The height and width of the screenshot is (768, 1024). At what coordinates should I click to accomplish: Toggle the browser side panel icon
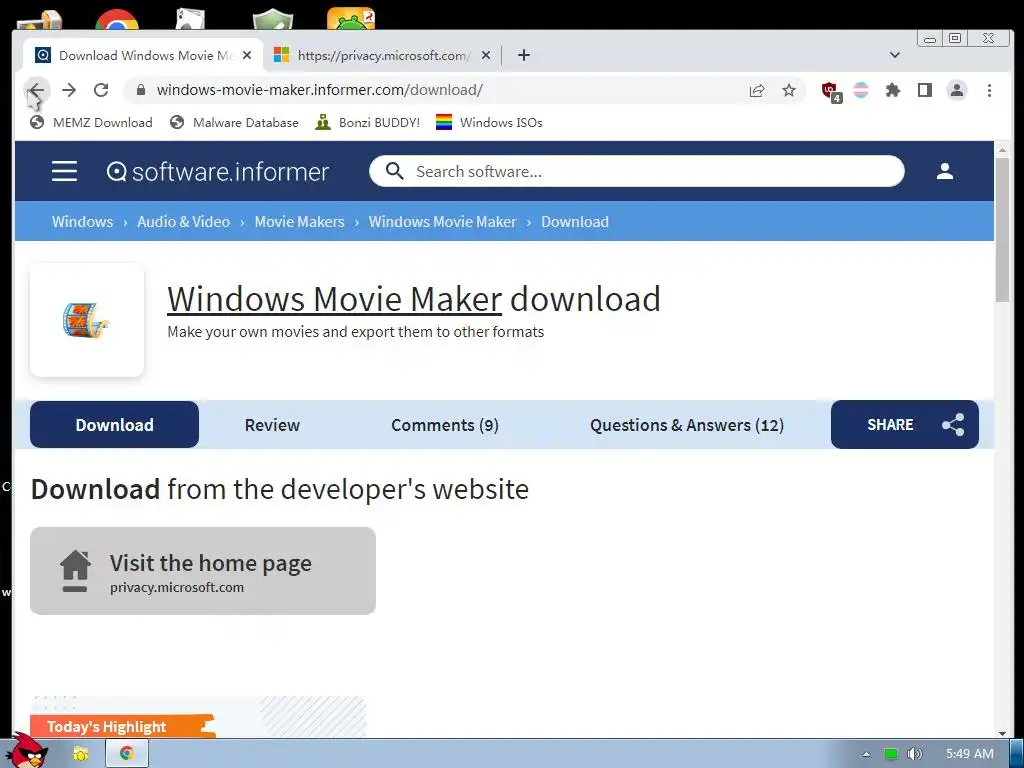[x=925, y=90]
